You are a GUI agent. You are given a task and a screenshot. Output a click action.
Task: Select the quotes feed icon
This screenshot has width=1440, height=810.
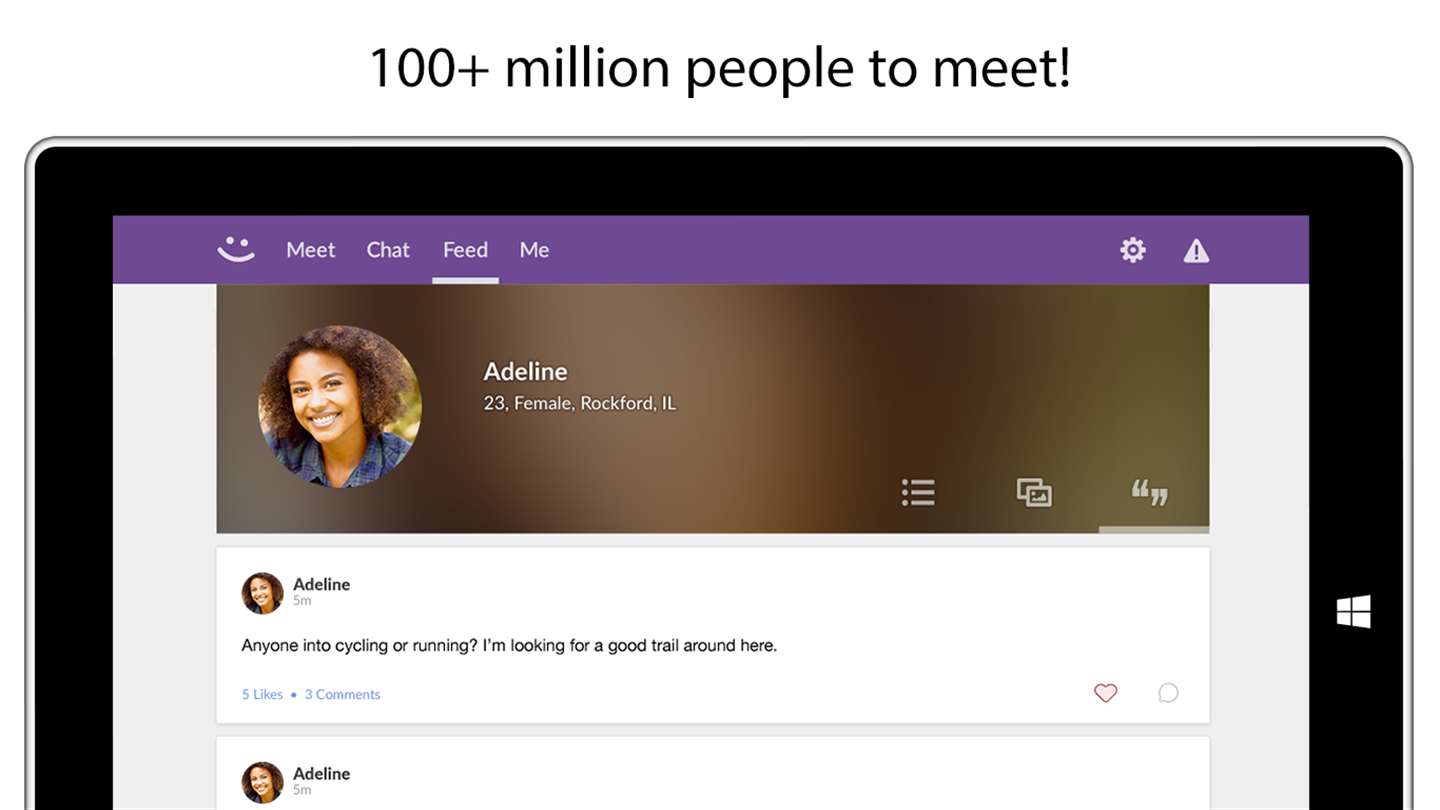(x=1150, y=492)
